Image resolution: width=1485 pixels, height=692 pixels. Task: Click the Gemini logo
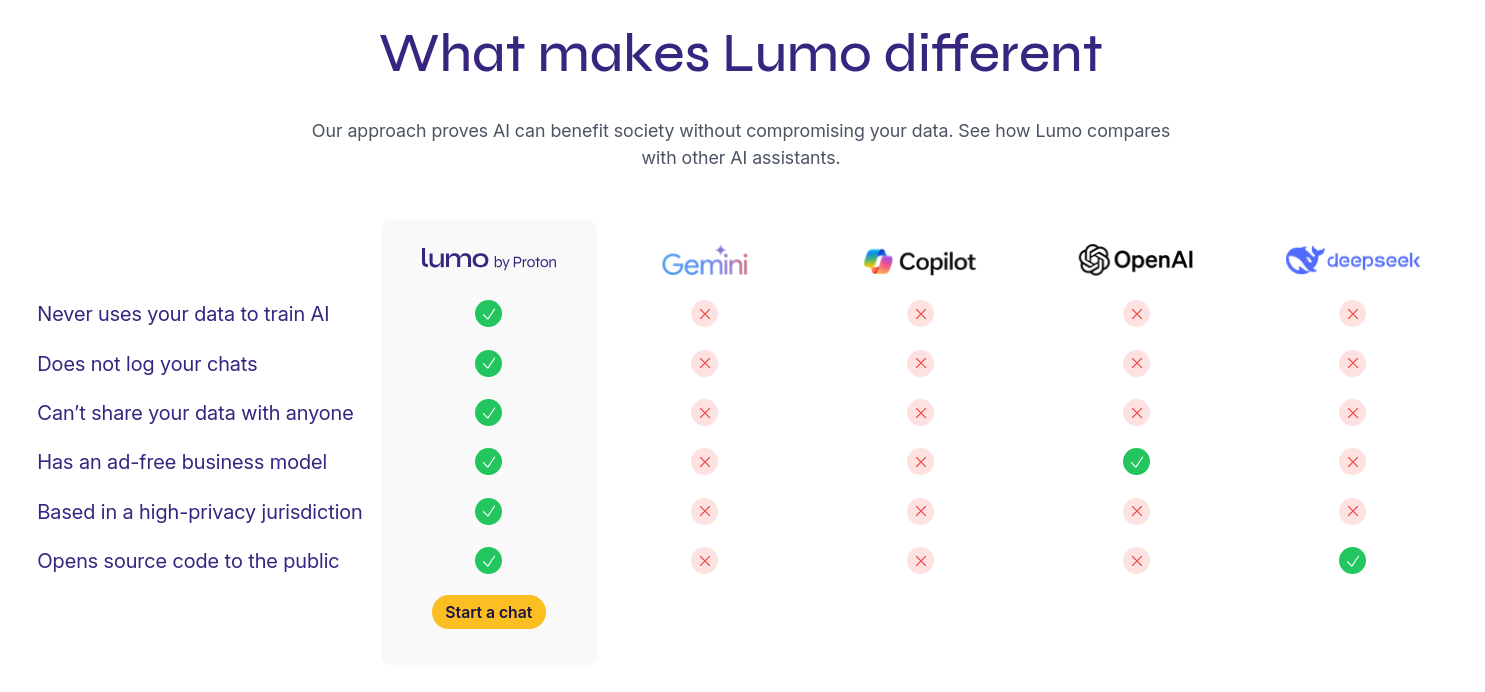click(704, 262)
